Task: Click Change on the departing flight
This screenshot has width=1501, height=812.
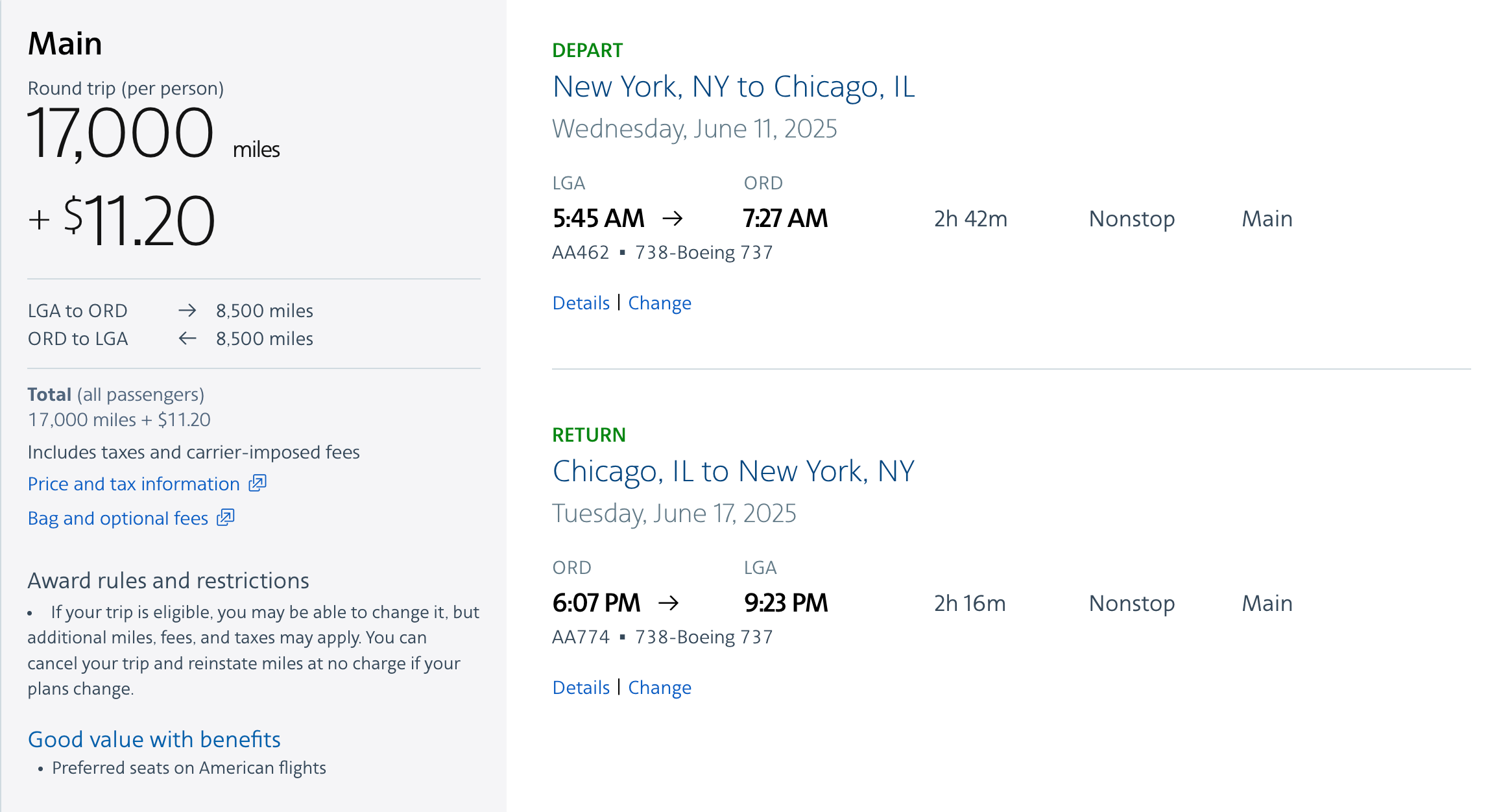Action: [x=660, y=302]
